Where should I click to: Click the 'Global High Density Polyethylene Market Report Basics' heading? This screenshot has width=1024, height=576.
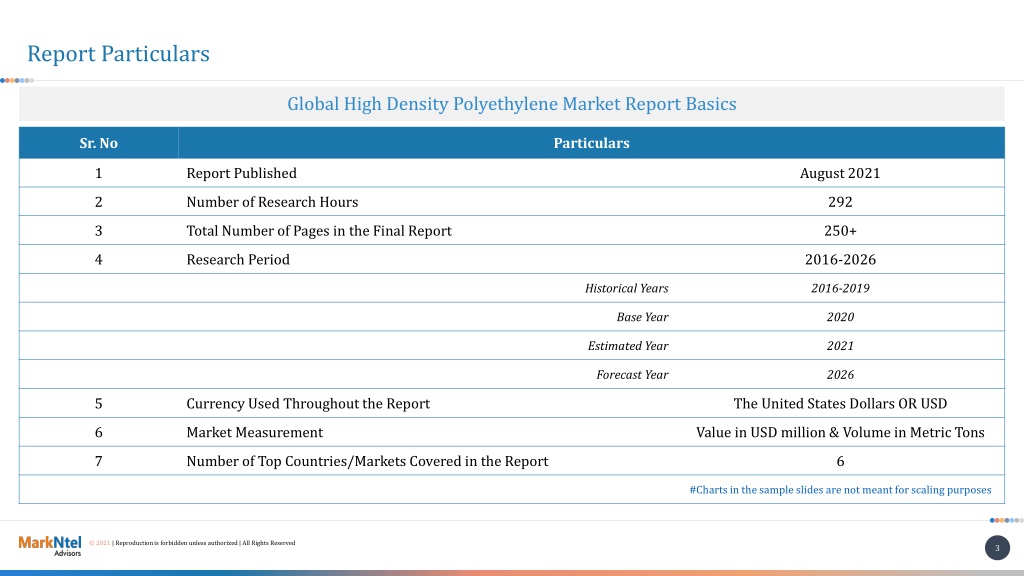point(511,104)
